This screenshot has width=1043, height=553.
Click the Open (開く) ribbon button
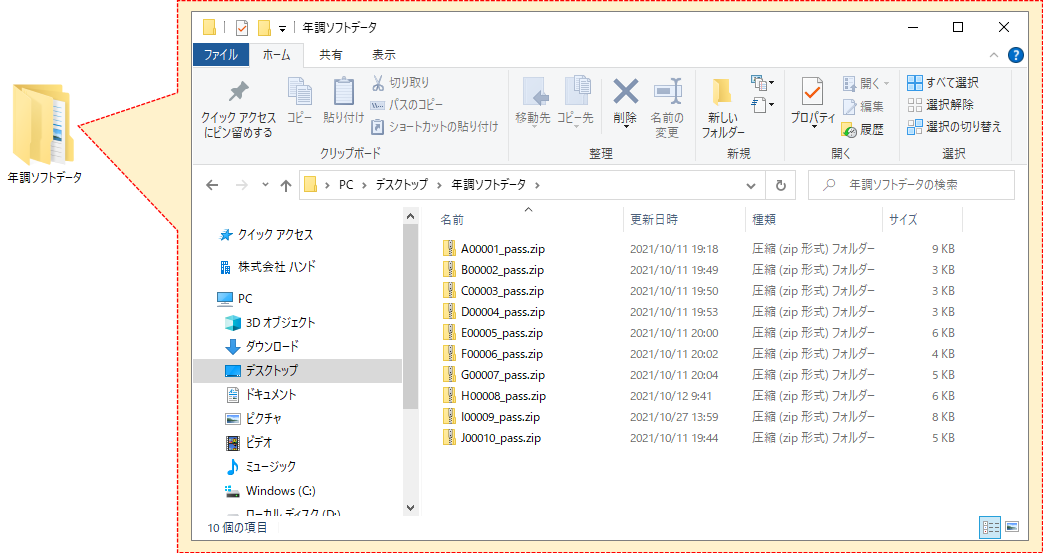pyautogui.click(x=866, y=83)
